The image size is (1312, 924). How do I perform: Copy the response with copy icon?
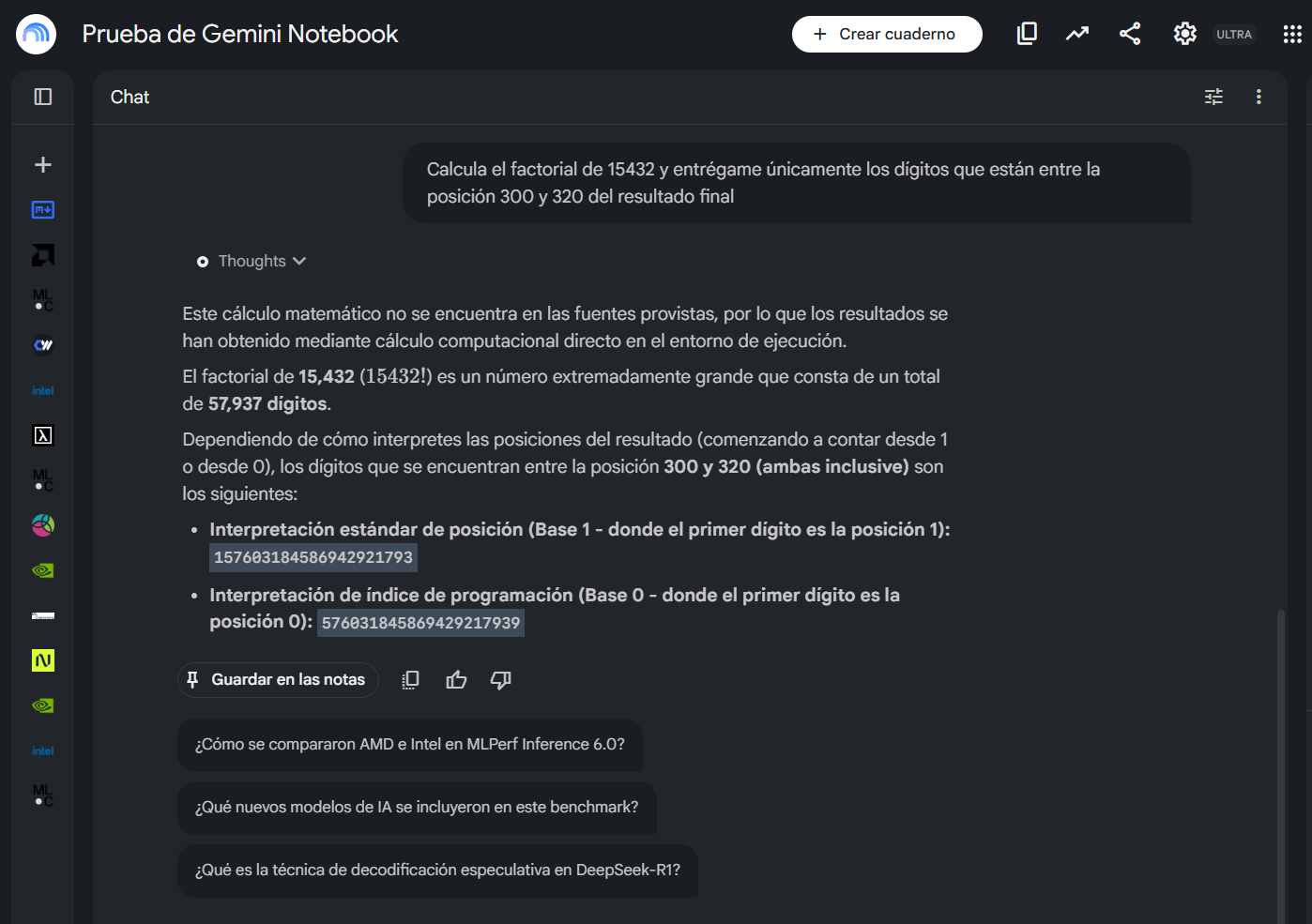point(410,680)
